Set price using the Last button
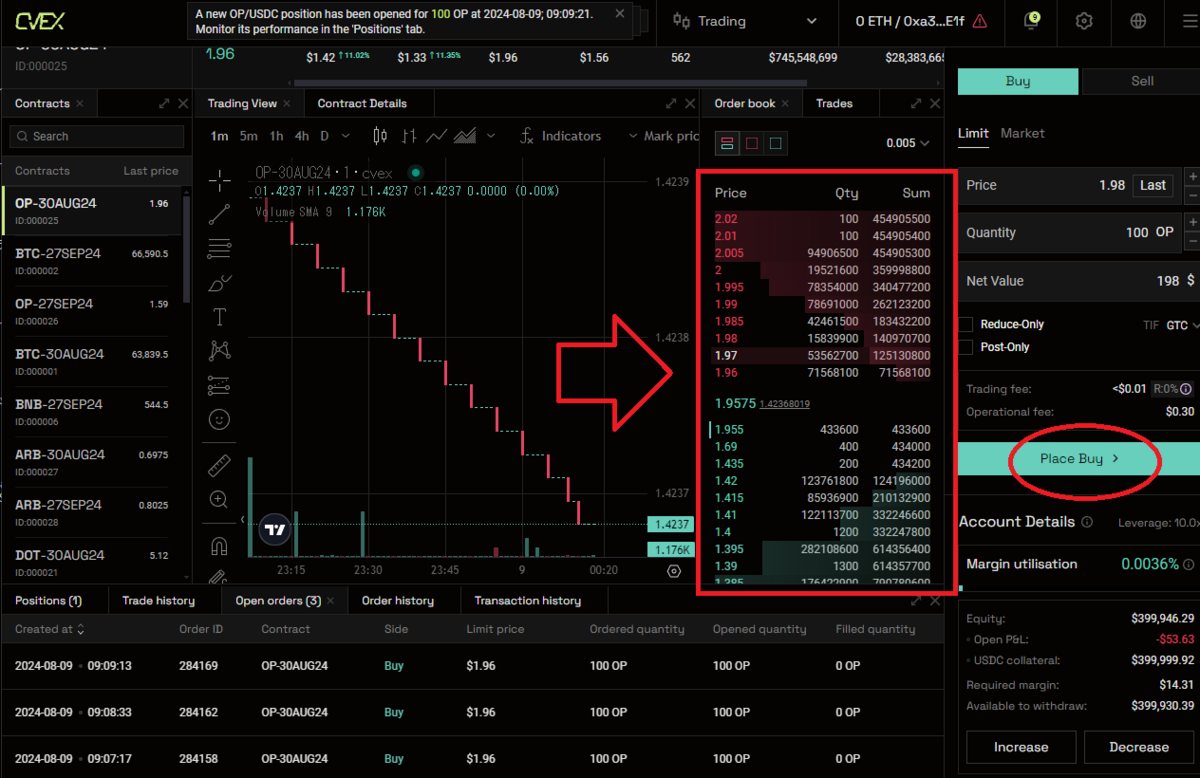The width and height of the screenshot is (1200, 778). pos(1153,185)
